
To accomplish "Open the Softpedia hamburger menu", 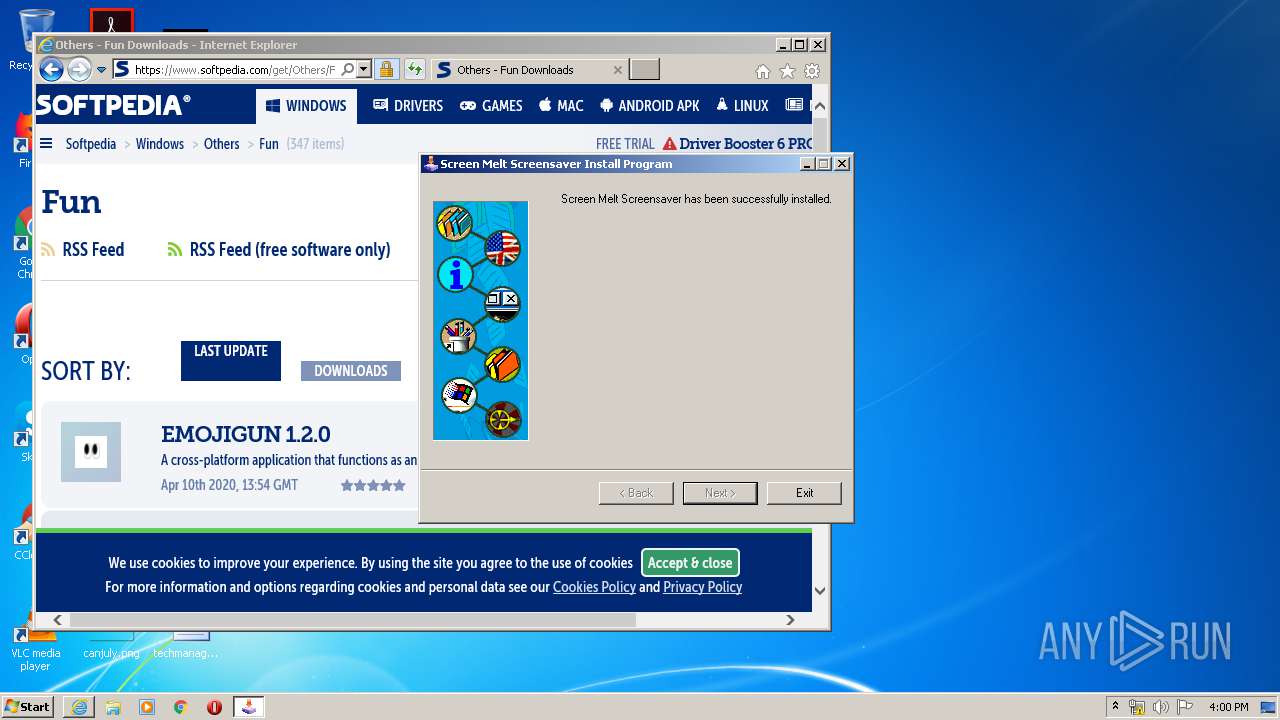I will (46, 144).
